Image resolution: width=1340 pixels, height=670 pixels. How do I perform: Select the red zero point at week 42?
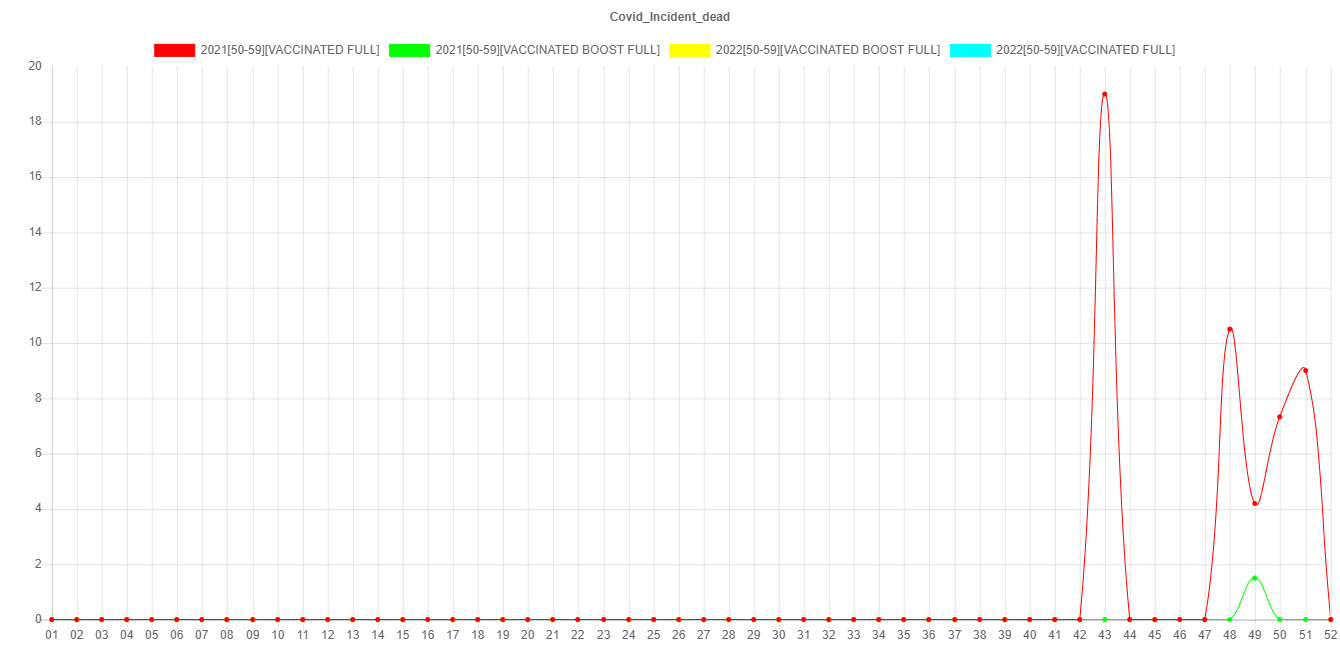click(1079, 619)
